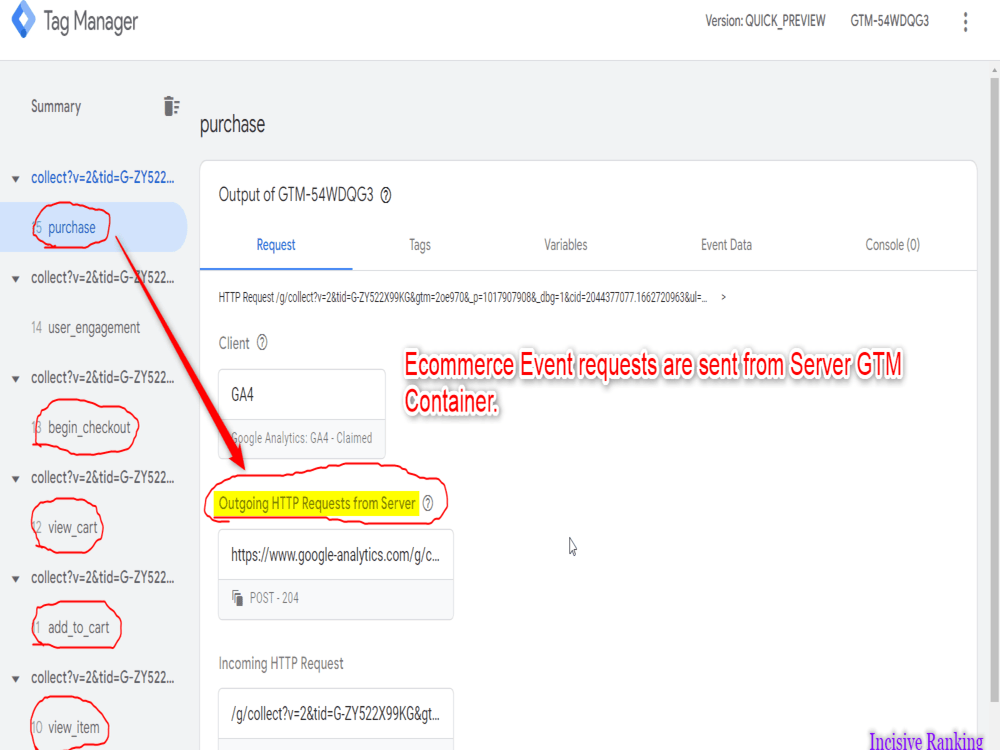
Task: Open help icon beside Client label
Action: 262,343
